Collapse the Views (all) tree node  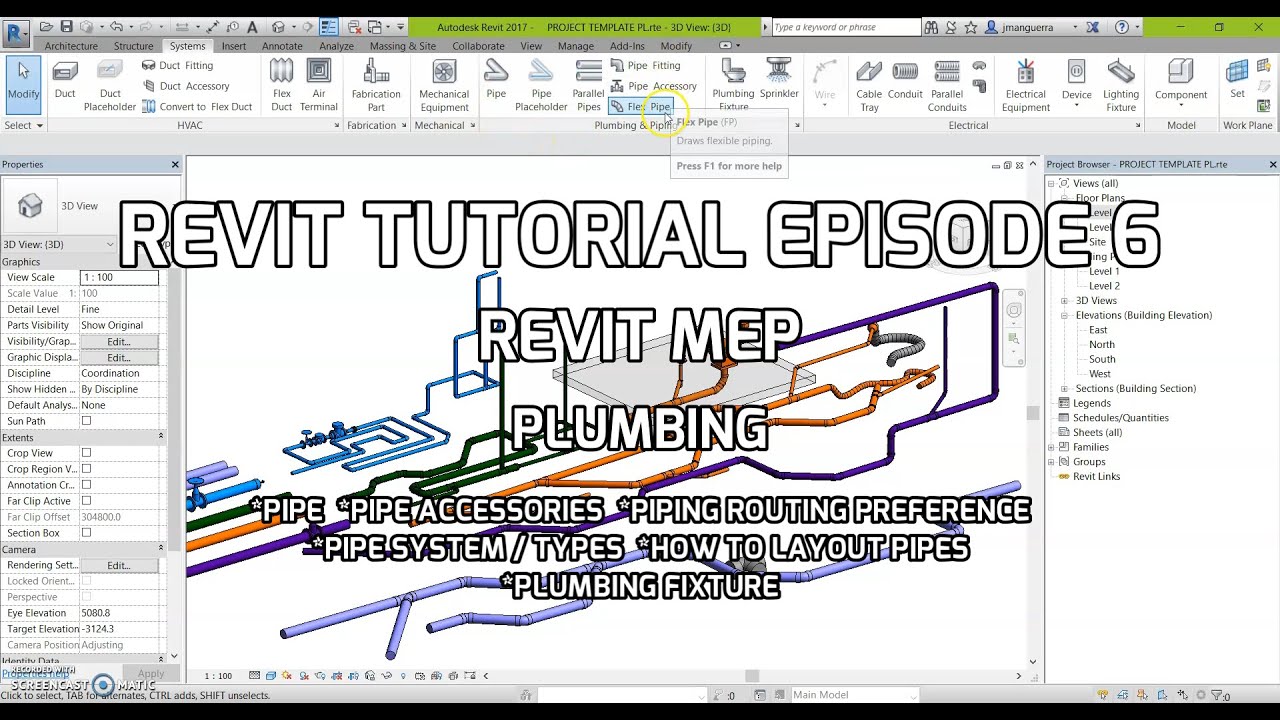[x=1052, y=184]
